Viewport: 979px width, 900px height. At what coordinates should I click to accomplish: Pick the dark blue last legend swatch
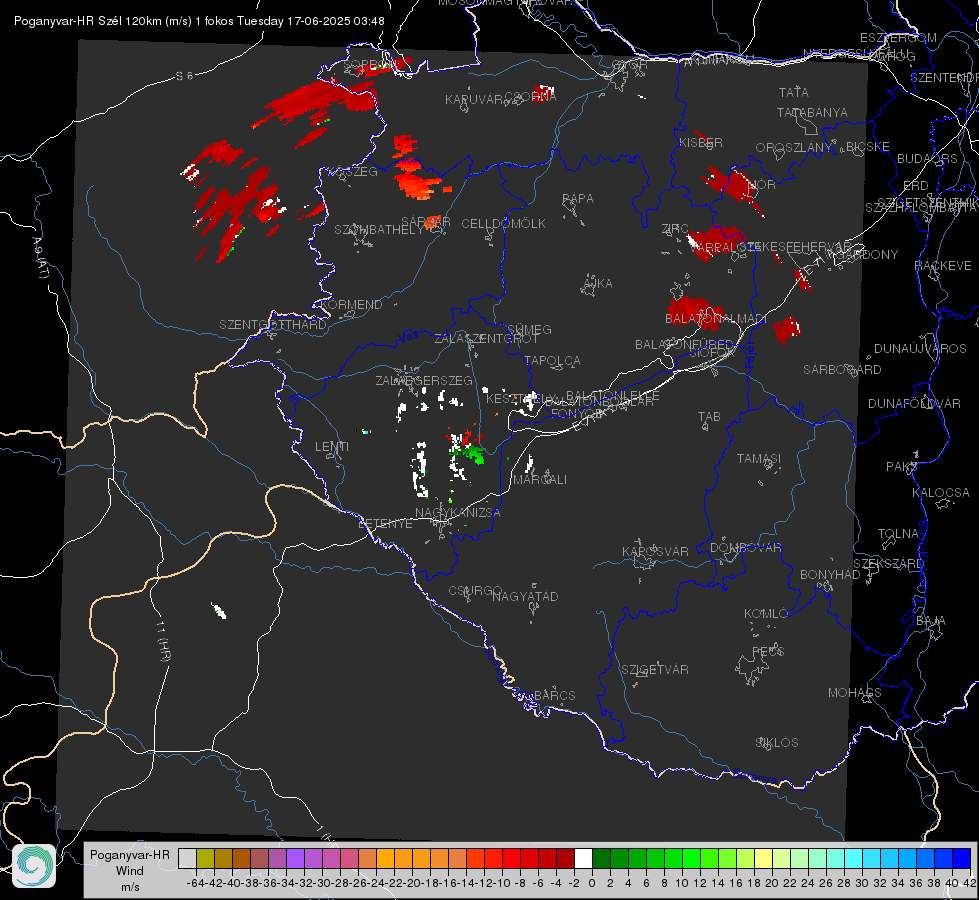tap(962, 858)
